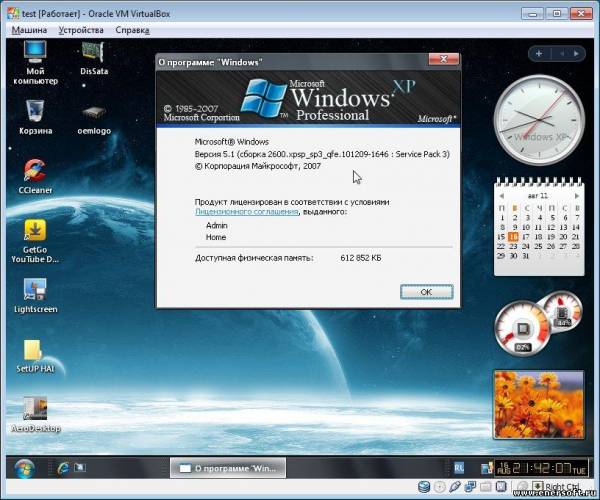600x500 pixels.
Task: Open the Лицензионного соглашения link
Action: point(246,212)
